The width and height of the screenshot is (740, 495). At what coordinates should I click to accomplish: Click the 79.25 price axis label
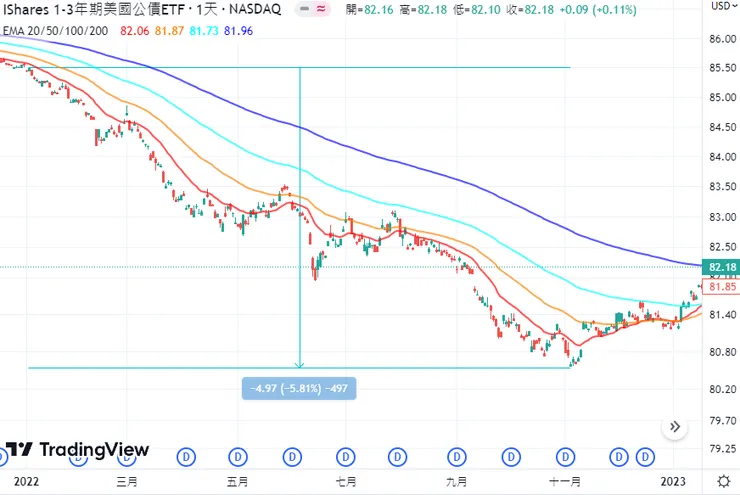coord(723,448)
